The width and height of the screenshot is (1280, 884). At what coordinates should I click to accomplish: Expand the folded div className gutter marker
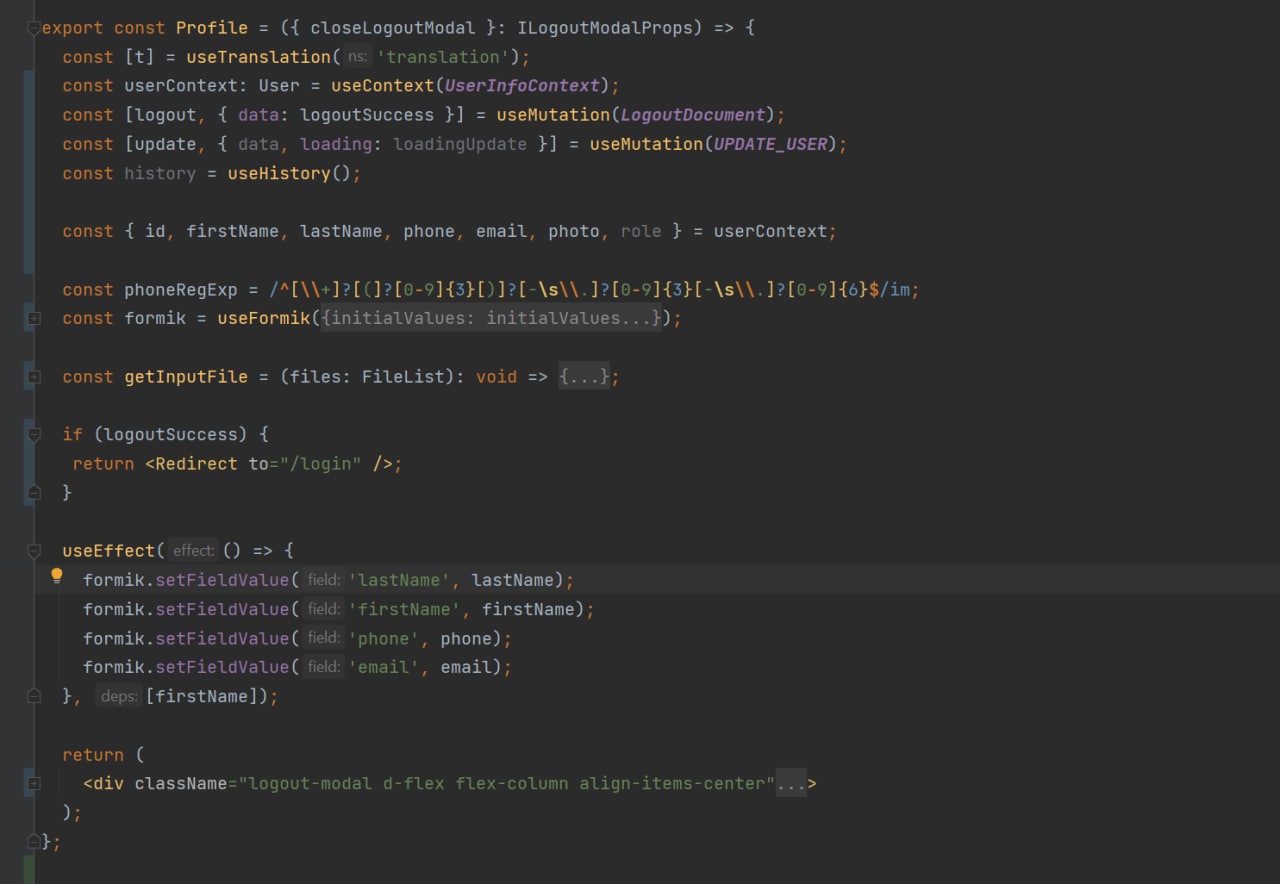tap(34, 784)
